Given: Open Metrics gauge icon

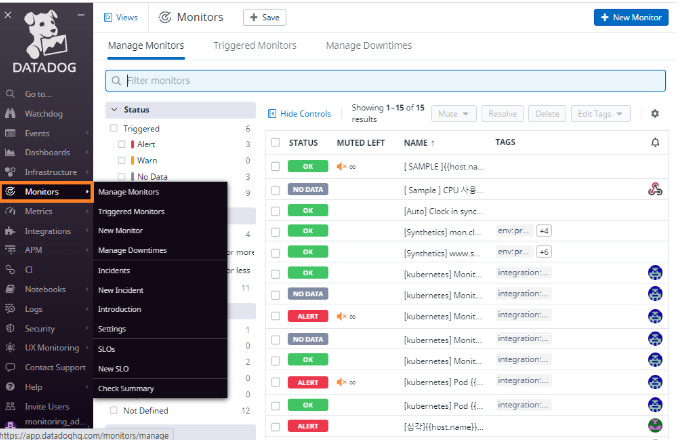Looking at the screenshot, I should [10, 211].
